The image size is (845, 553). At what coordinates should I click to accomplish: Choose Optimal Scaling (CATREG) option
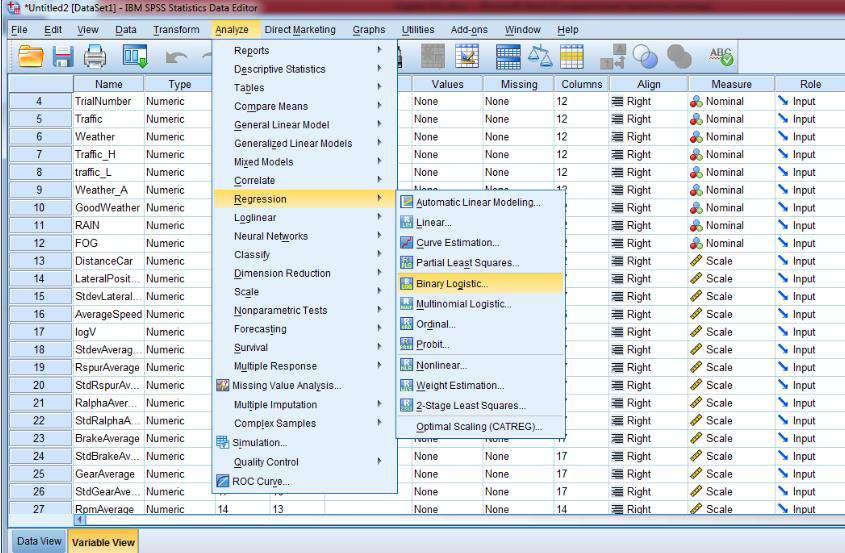(x=481, y=426)
